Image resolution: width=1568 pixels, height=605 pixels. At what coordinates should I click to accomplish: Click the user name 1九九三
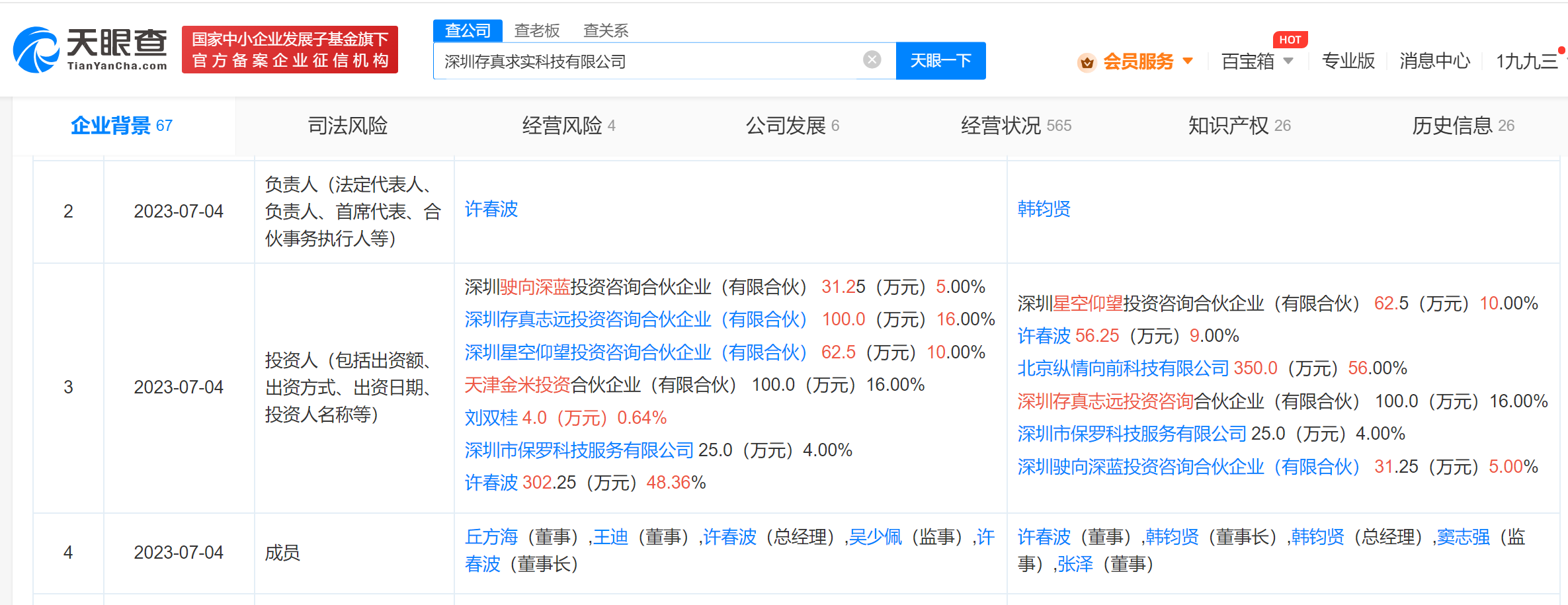1526,61
